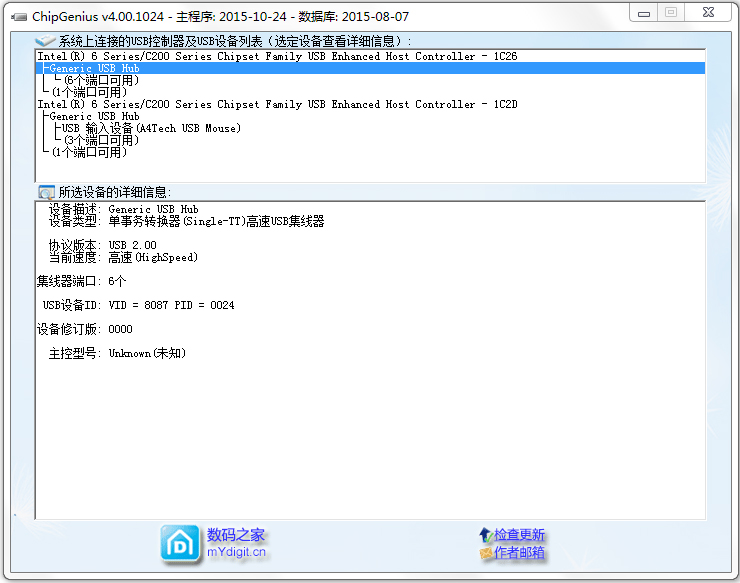Click the device list header icon
Viewport: 740px width, 583px height.
(45, 41)
